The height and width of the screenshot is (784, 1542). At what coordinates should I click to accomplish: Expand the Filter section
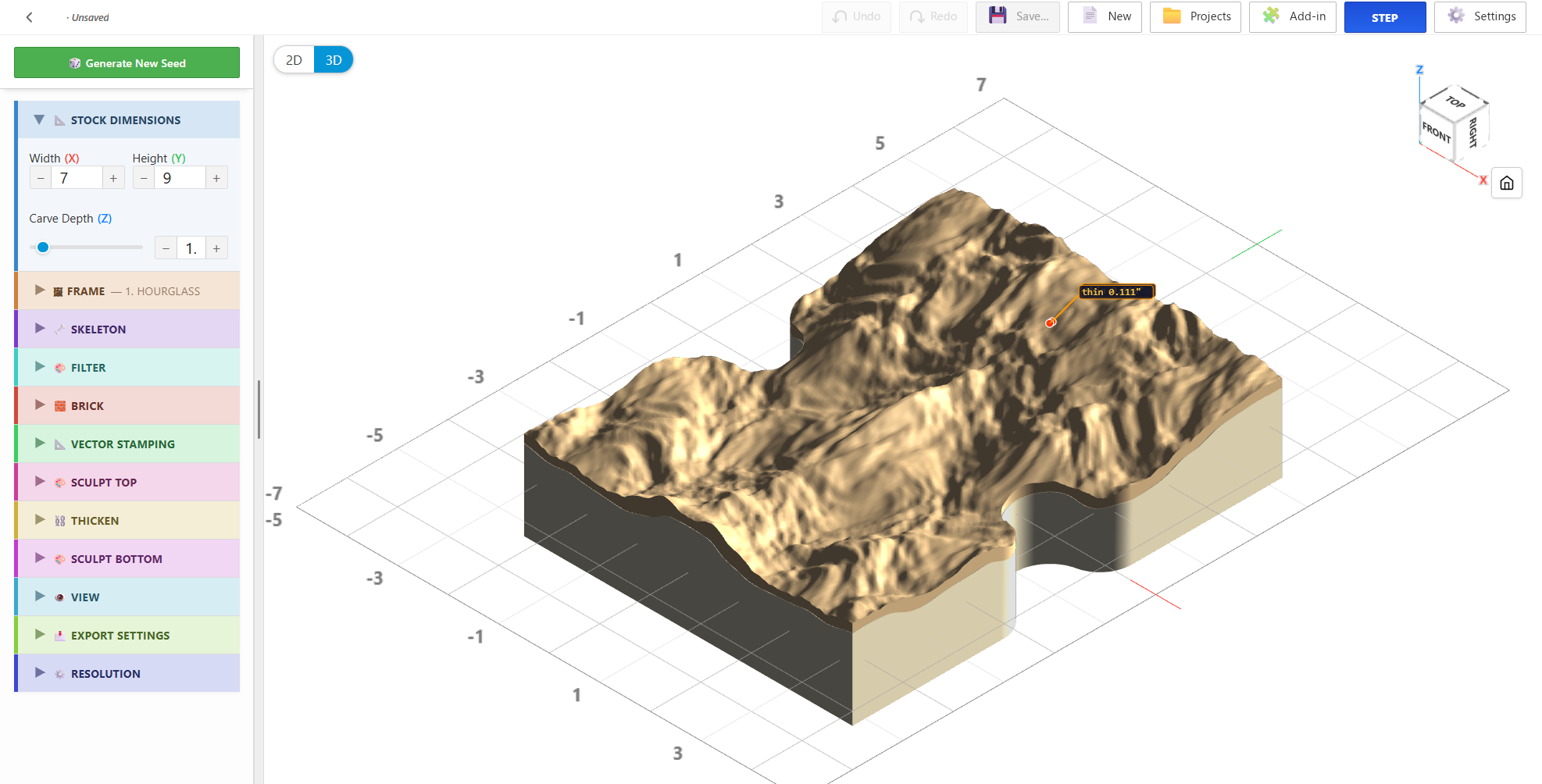click(x=40, y=367)
